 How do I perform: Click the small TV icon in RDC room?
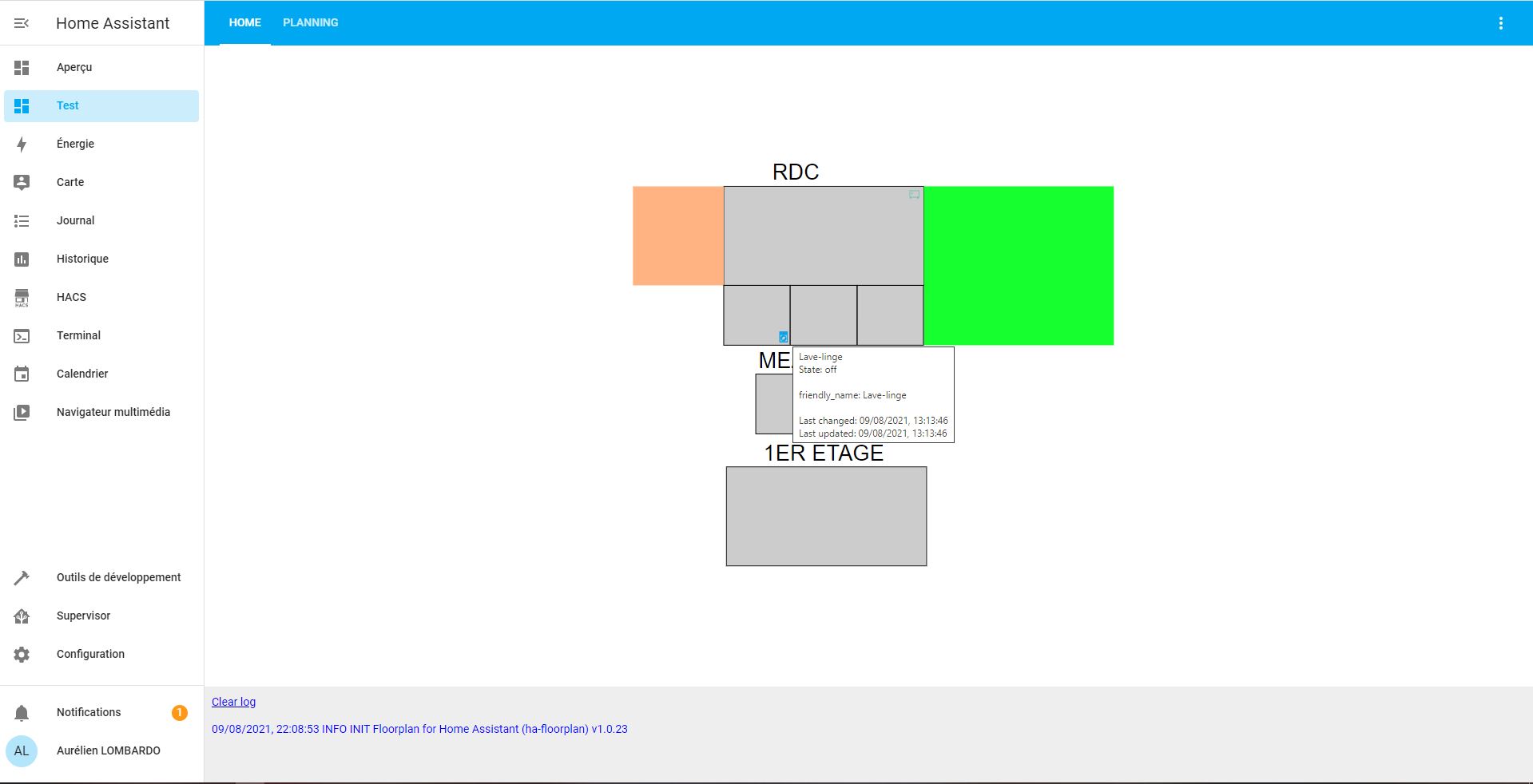pyautogui.click(x=914, y=194)
